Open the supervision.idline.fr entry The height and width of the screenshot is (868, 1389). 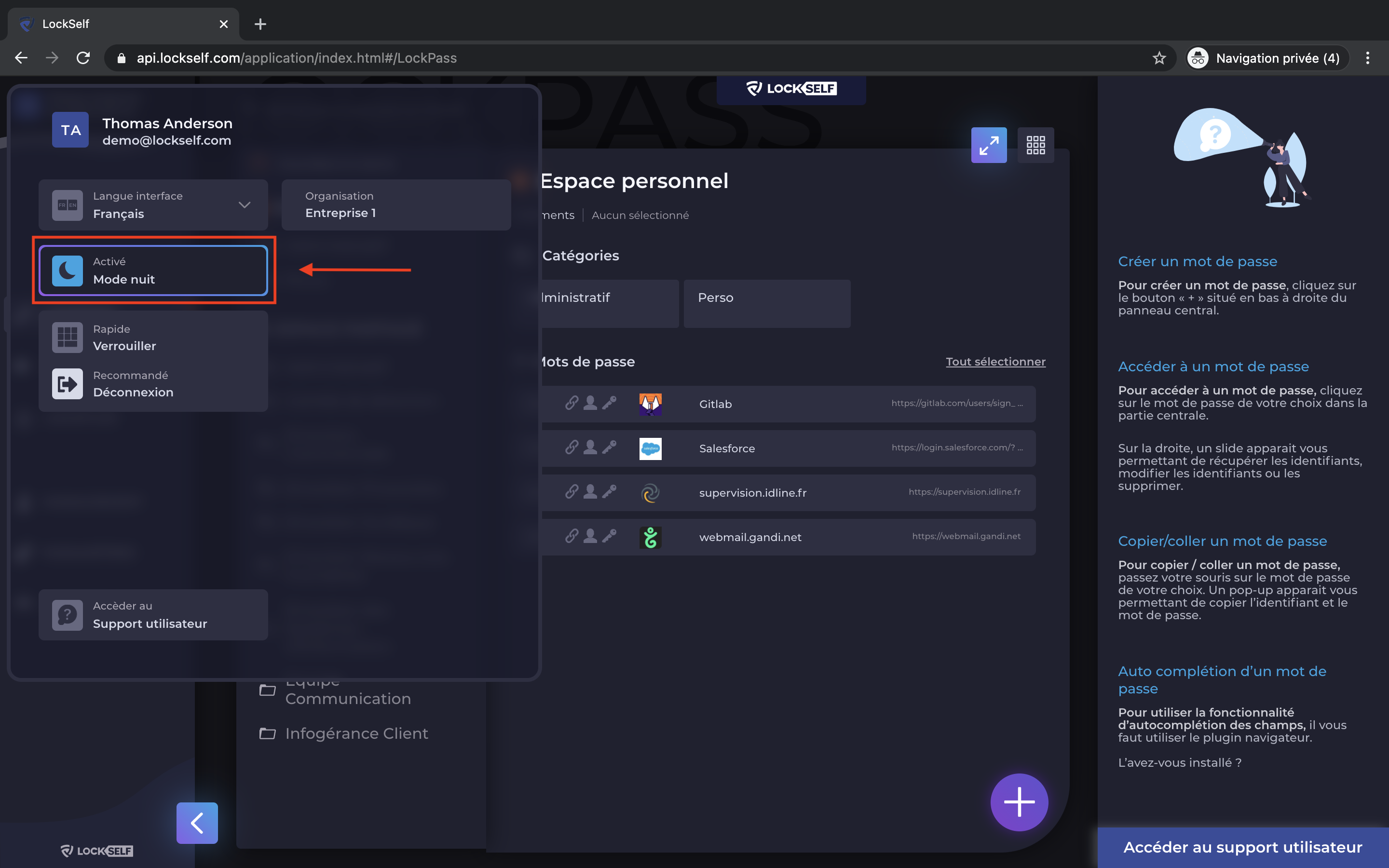click(789, 492)
